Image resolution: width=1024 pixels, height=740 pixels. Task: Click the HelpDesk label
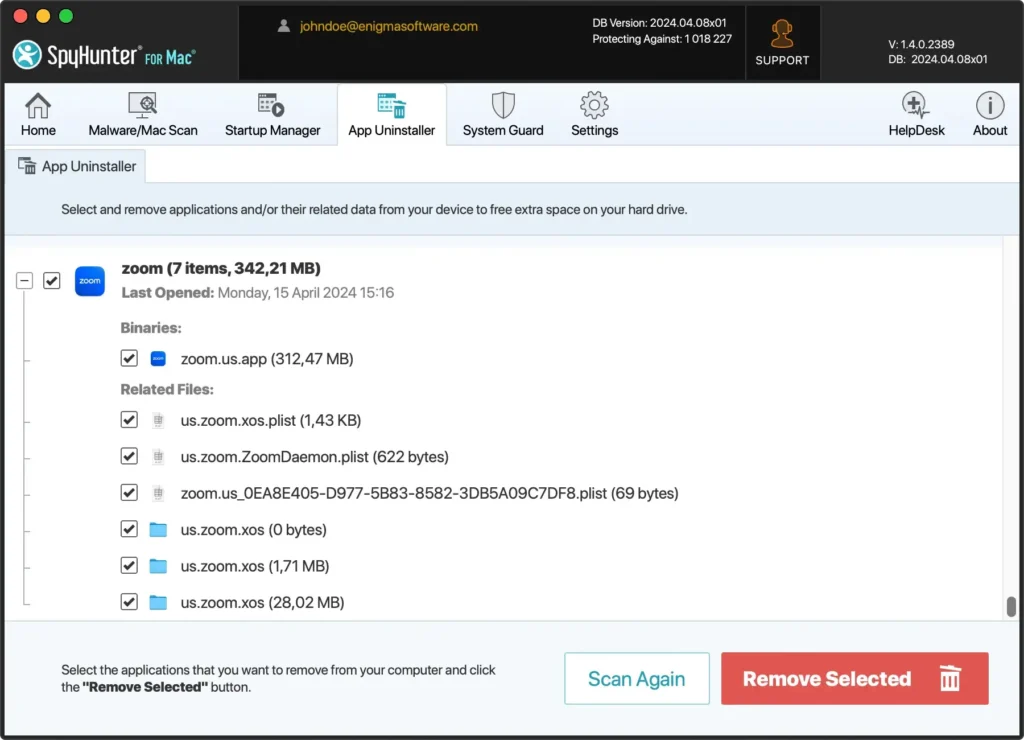pyautogui.click(x=916, y=131)
